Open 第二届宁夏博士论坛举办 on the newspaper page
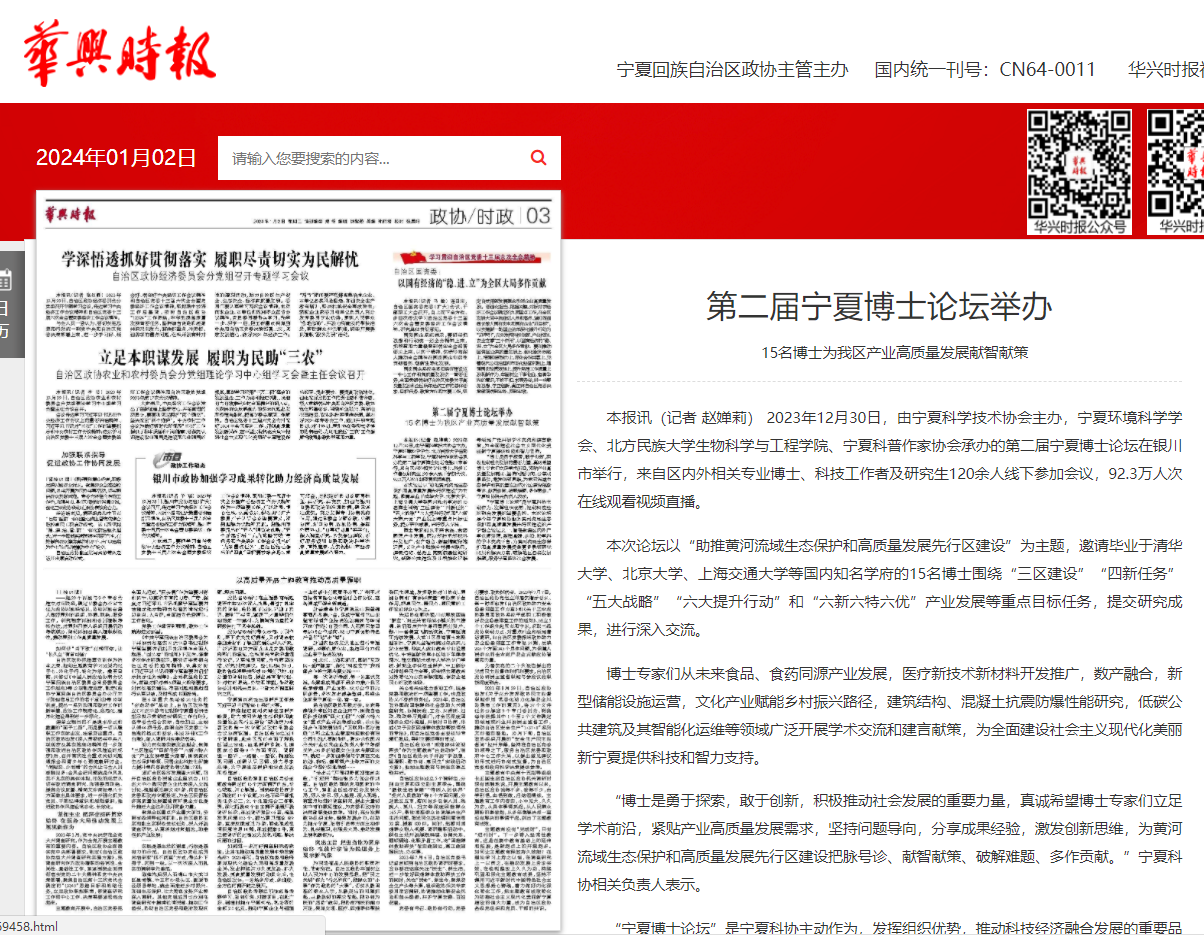1204x935 pixels. pos(472,412)
